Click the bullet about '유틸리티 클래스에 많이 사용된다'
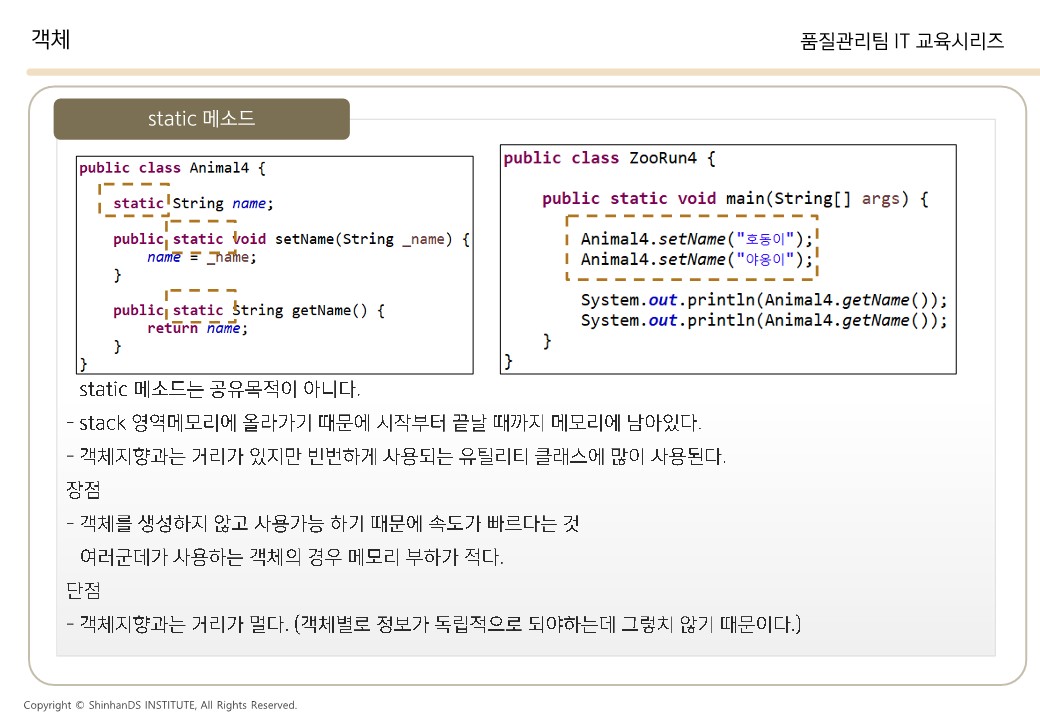 pyautogui.click(x=396, y=456)
